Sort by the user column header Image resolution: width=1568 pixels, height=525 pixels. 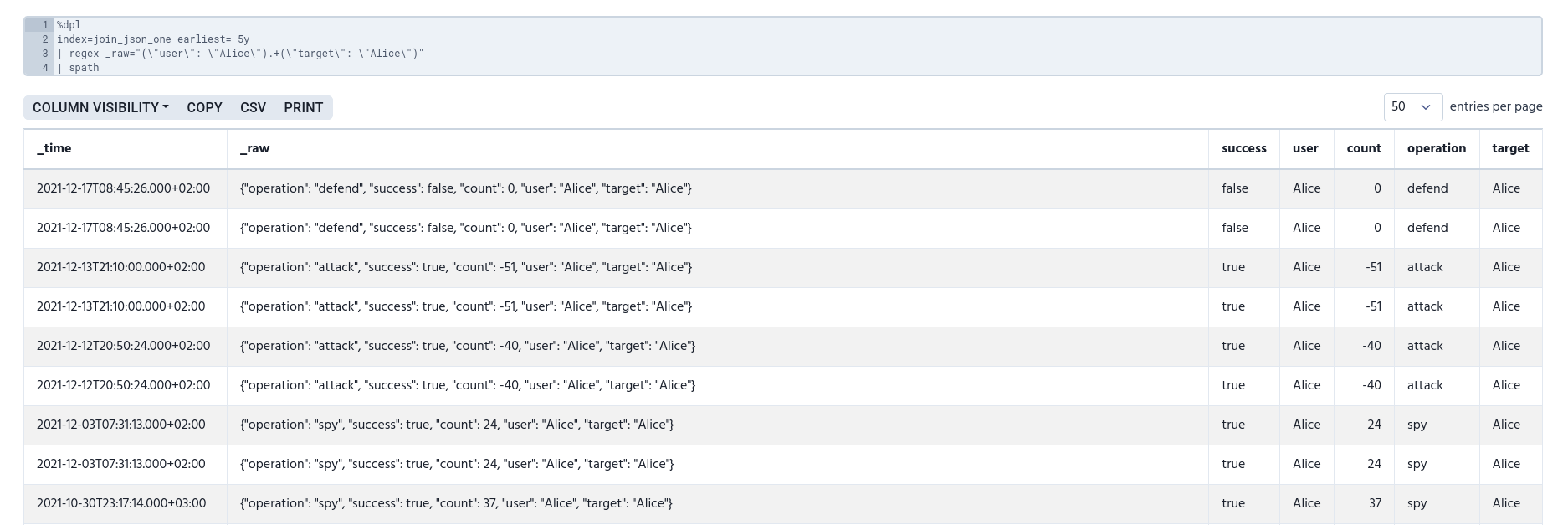[1305, 148]
